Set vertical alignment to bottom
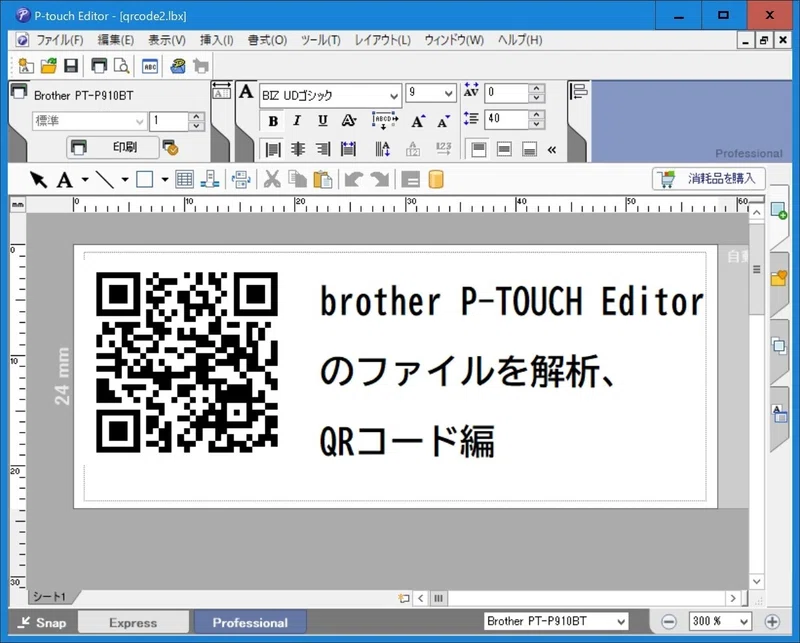This screenshot has height=643, width=800. coord(530,150)
